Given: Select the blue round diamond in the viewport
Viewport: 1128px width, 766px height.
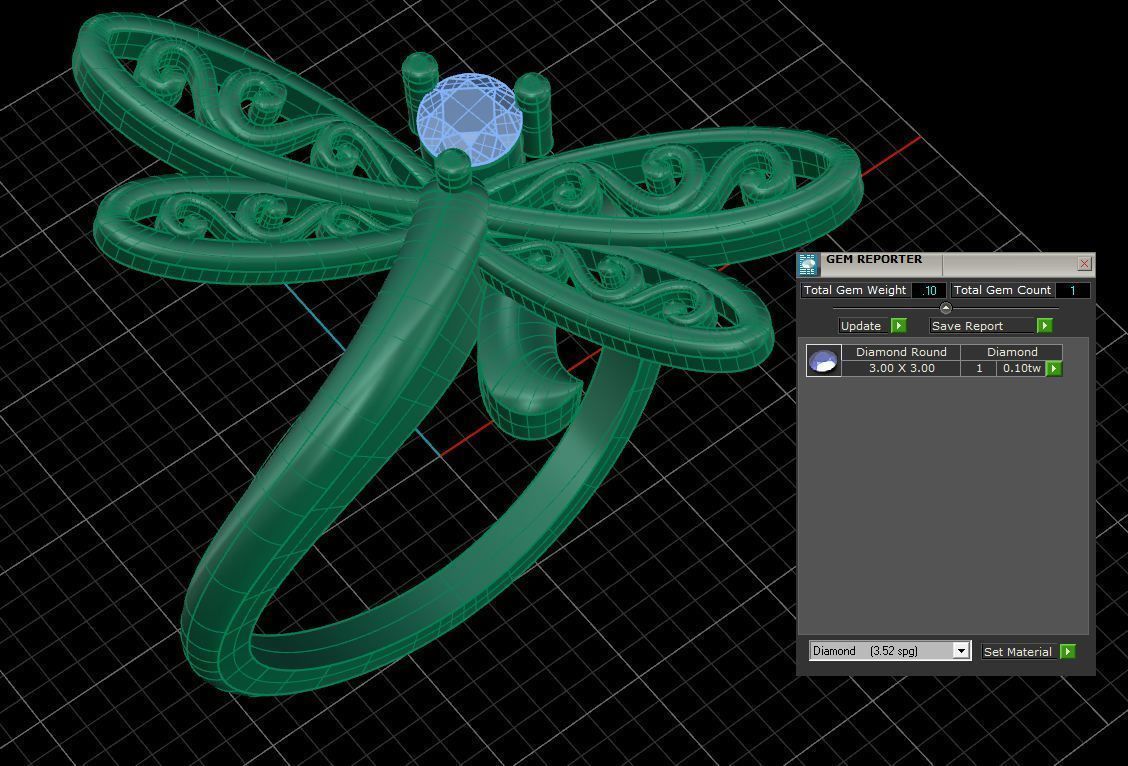Looking at the screenshot, I should (x=468, y=117).
